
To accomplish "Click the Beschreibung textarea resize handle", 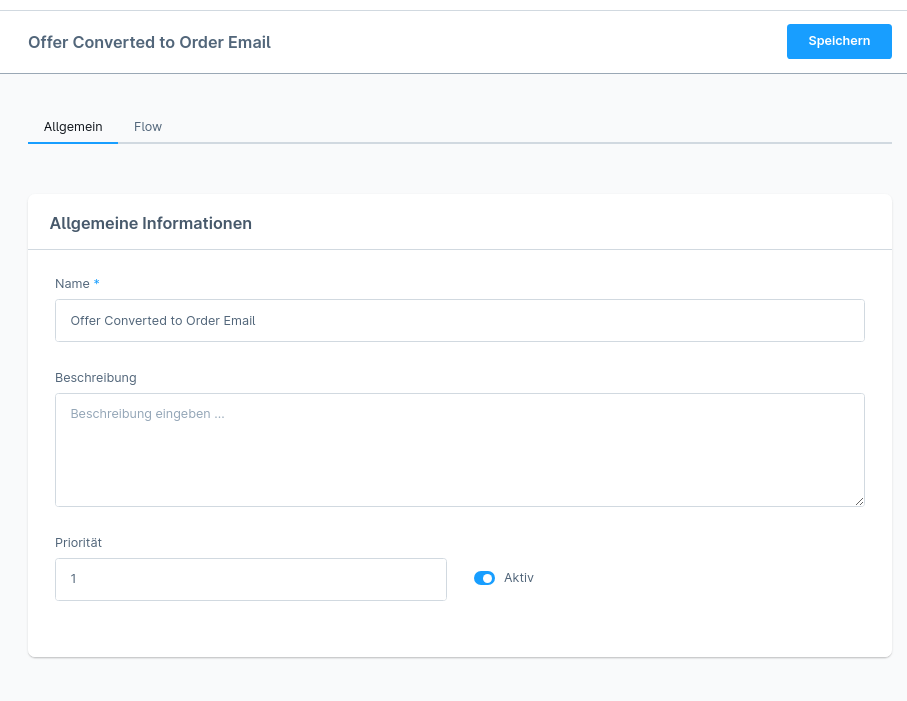I will (x=859, y=501).
